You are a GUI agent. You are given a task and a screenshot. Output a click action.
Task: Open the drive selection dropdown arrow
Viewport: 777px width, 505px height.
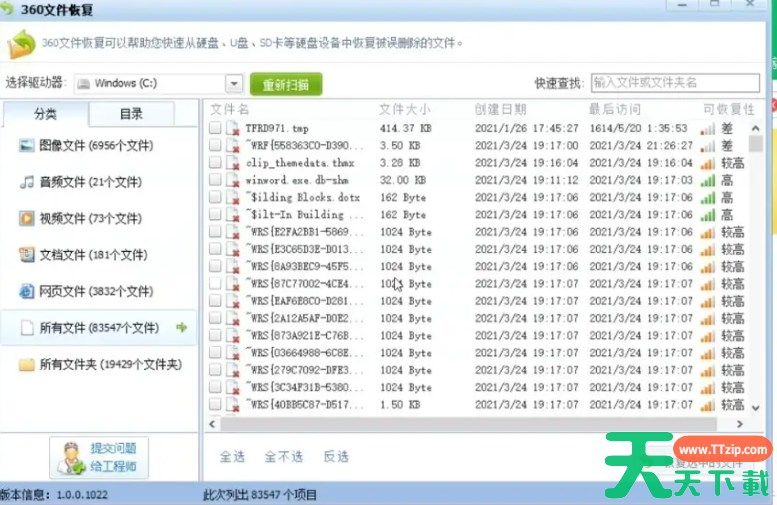234,84
